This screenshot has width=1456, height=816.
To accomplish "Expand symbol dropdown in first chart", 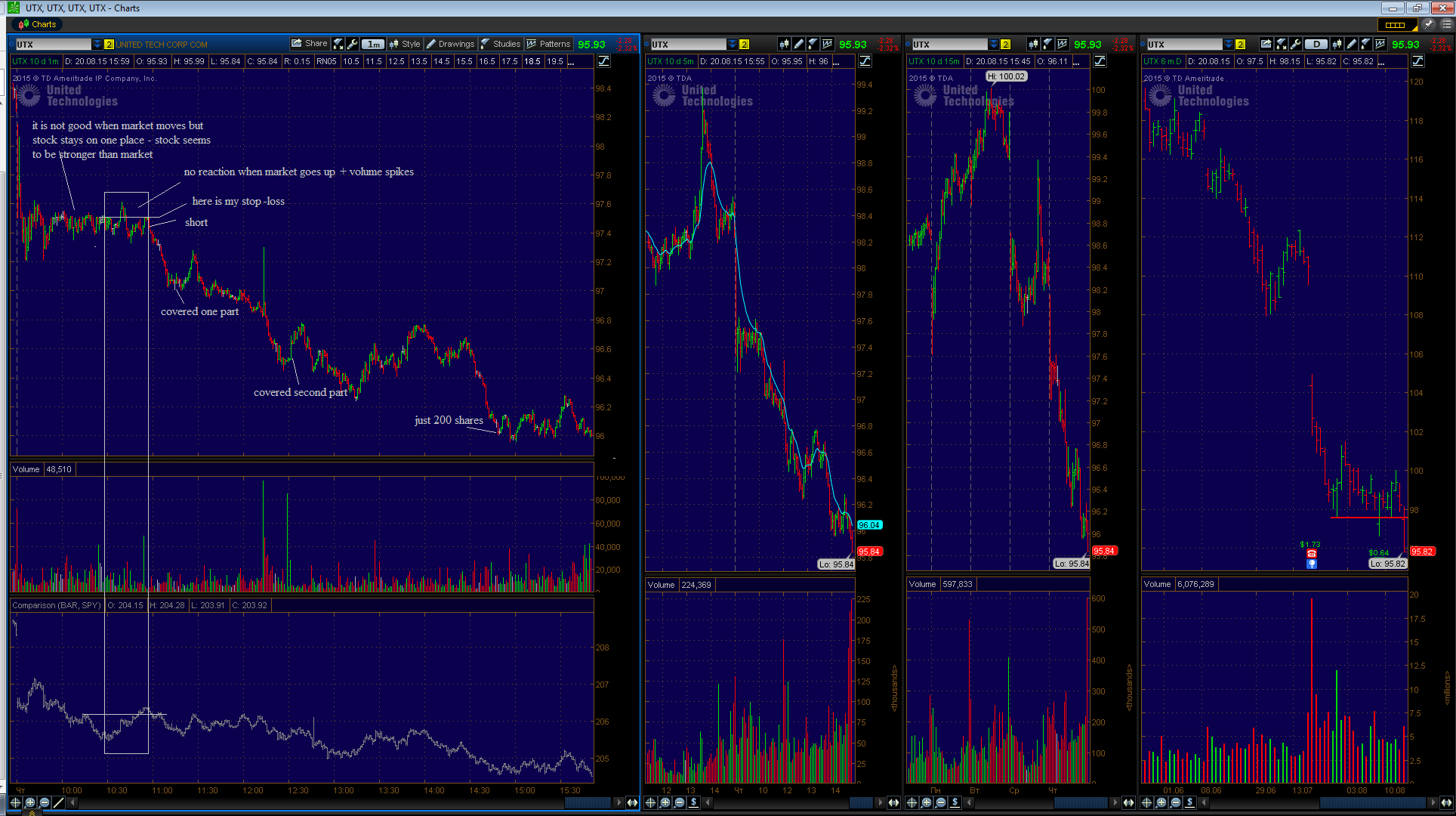I will pos(97,45).
